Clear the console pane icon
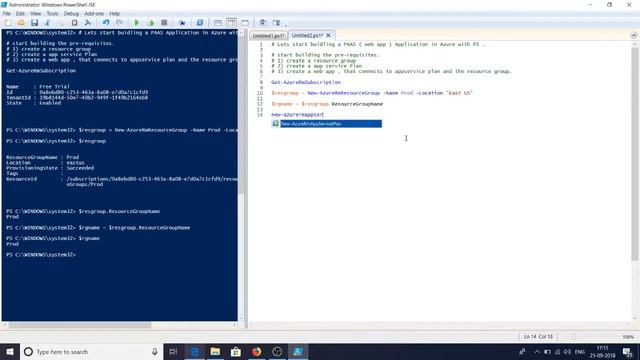Screen dimensions: 640x360 87,23
